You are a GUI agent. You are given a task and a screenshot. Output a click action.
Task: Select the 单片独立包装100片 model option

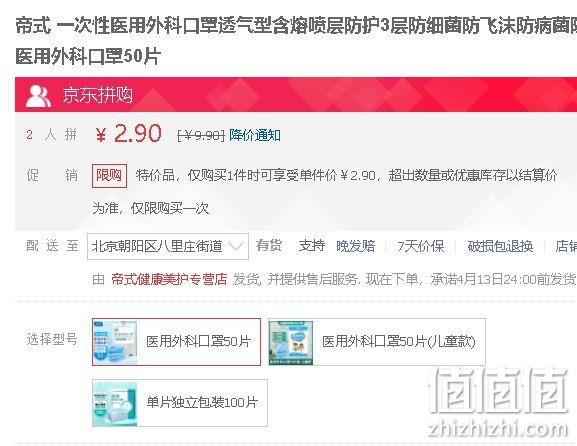(180, 403)
